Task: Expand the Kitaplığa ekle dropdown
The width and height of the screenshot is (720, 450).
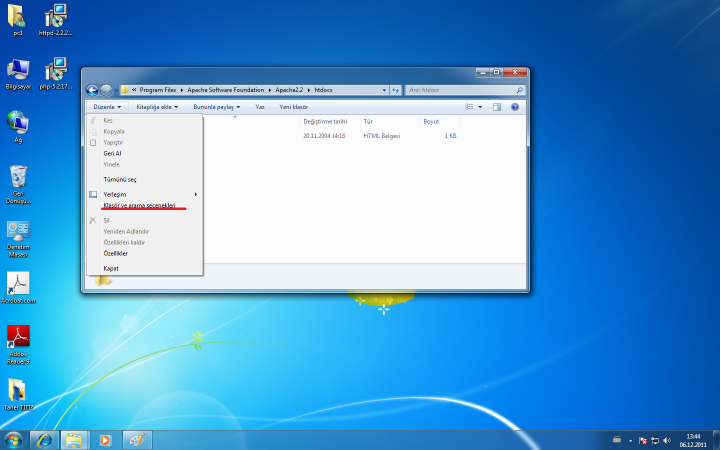Action: click(x=157, y=106)
